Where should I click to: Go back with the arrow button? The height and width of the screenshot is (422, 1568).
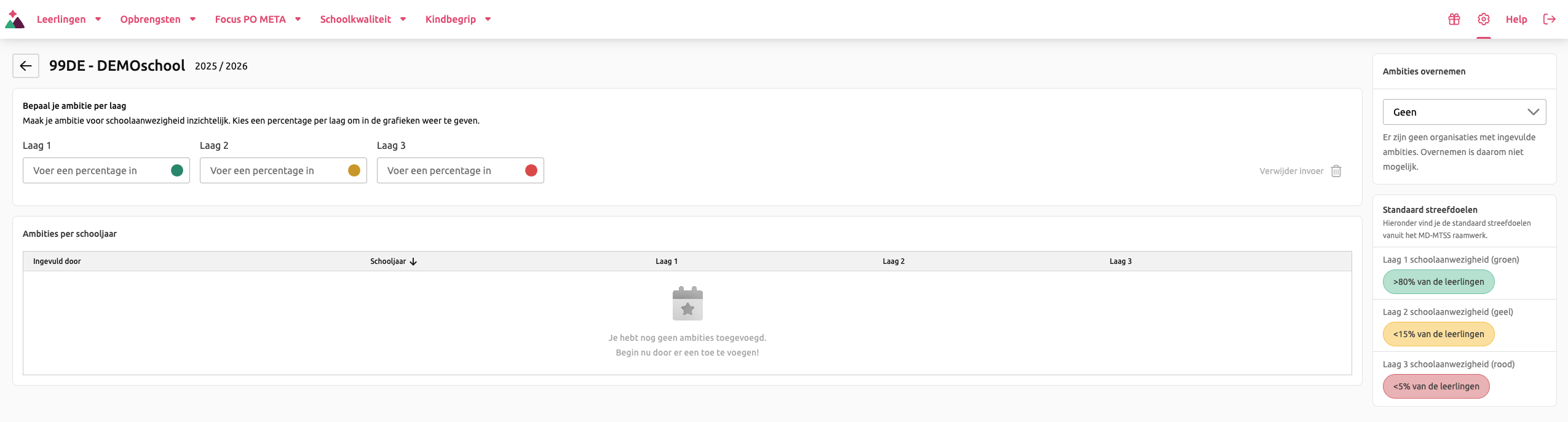[26, 66]
